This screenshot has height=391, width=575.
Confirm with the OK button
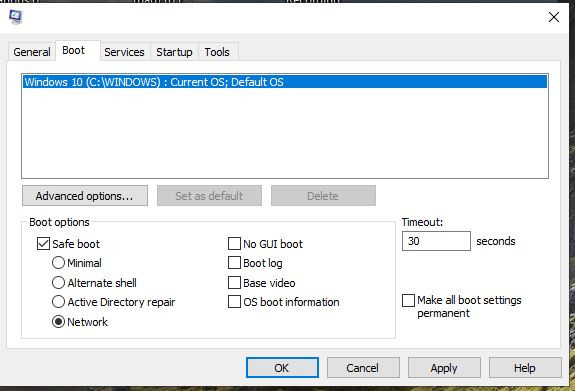[x=282, y=368]
